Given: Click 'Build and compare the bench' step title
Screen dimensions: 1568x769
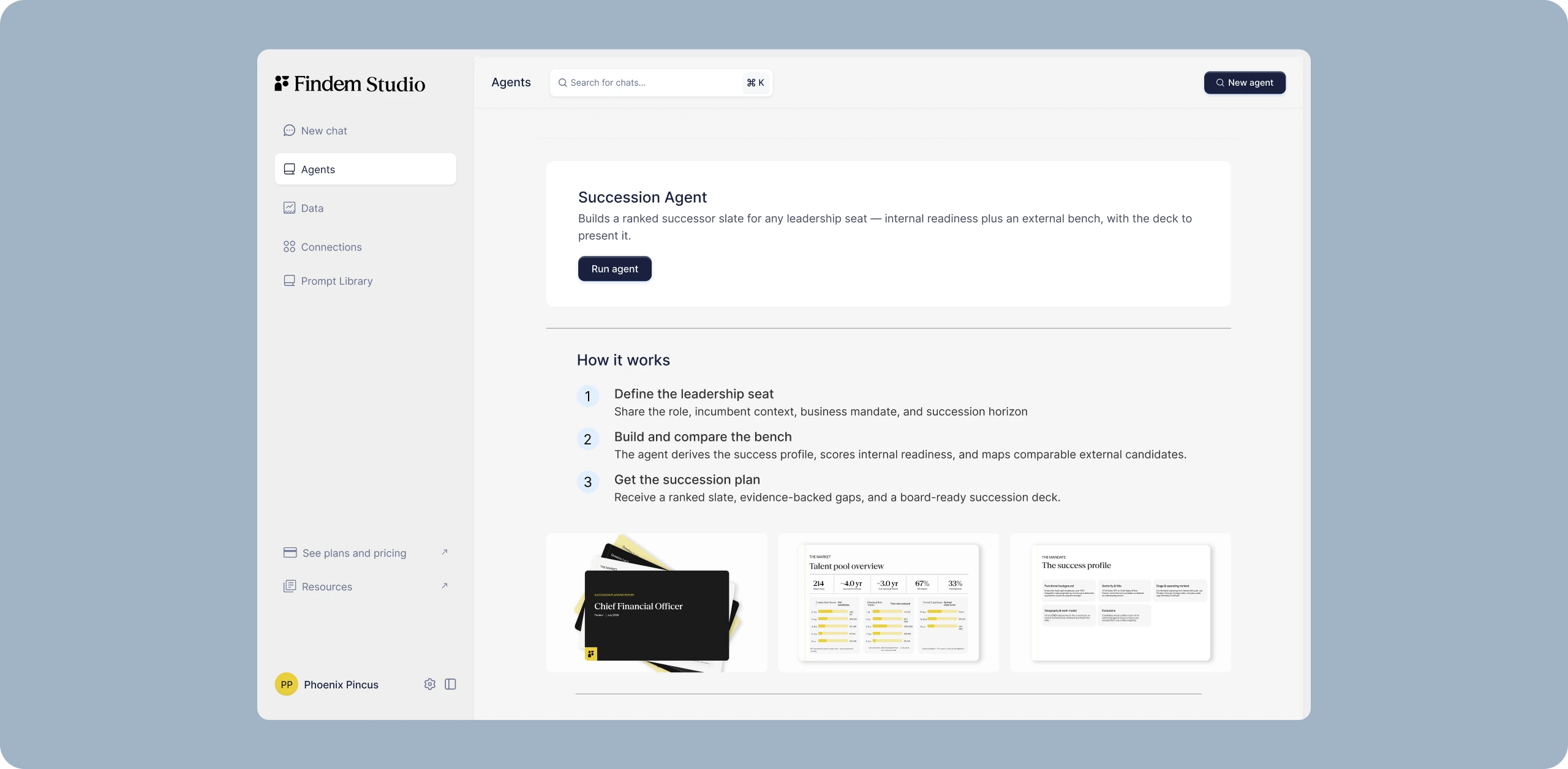Looking at the screenshot, I should [703, 437].
